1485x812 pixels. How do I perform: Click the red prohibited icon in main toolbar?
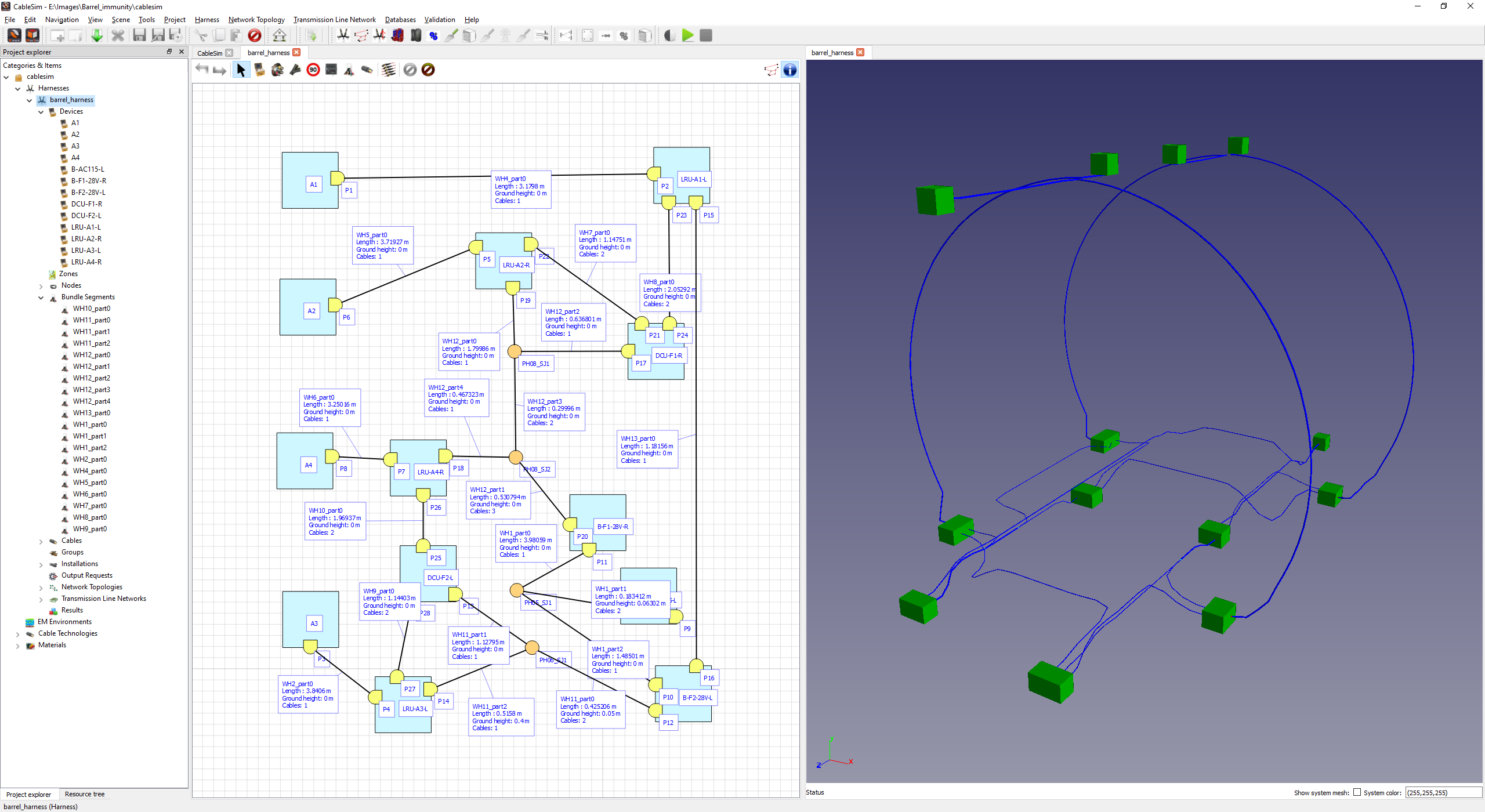[254, 36]
